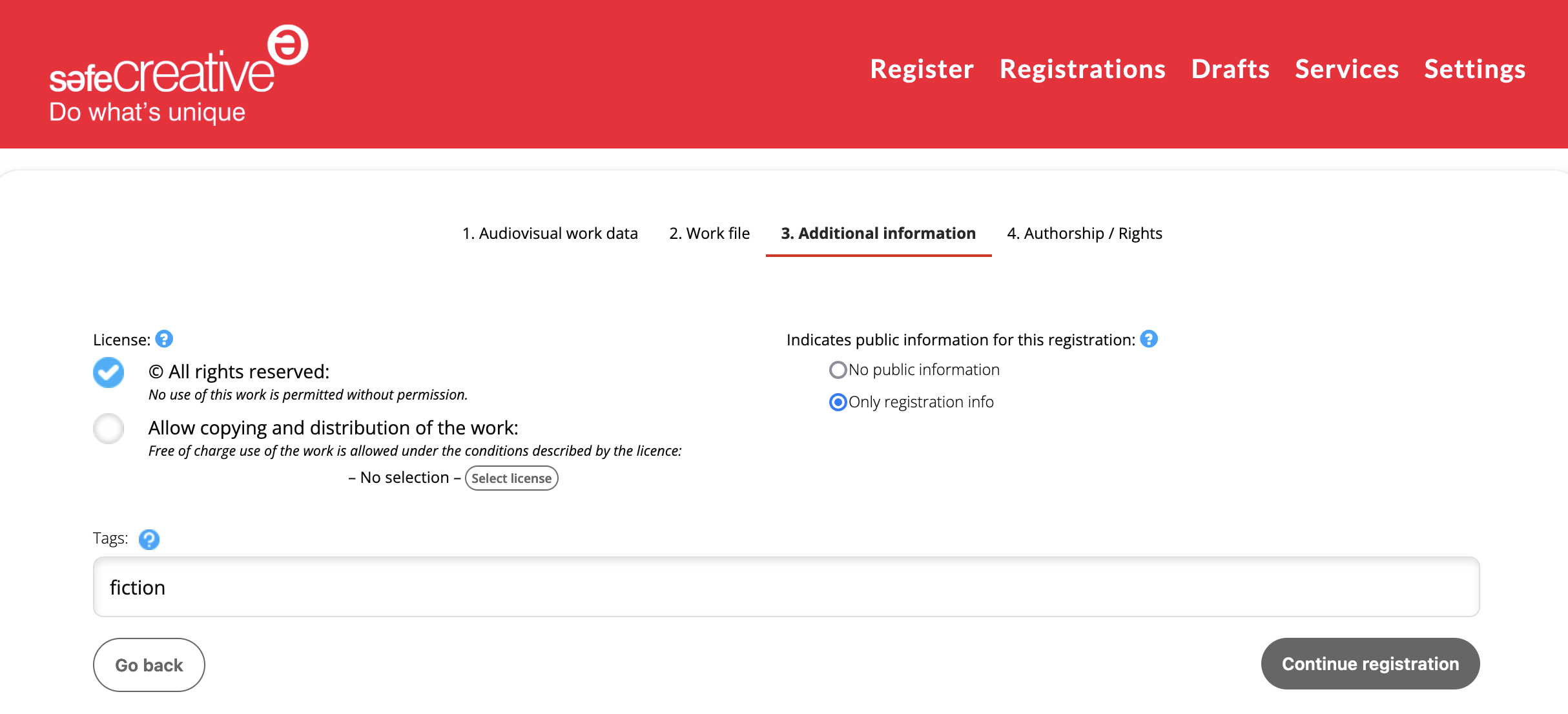This screenshot has height=714, width=1568.
Task: Choose No public information radio button
Action: coord(838,370)
